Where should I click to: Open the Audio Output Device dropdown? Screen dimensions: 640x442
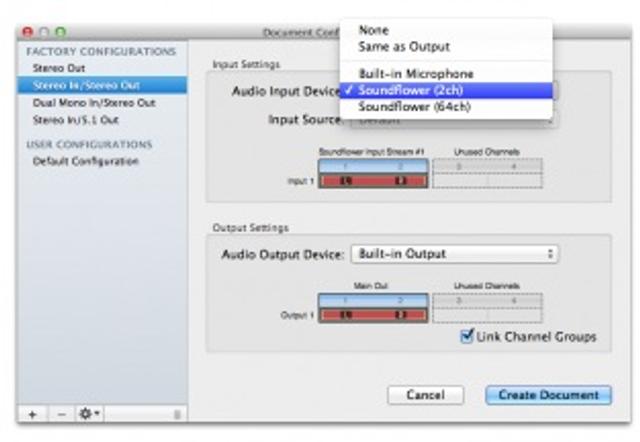[x=454, y=254]
